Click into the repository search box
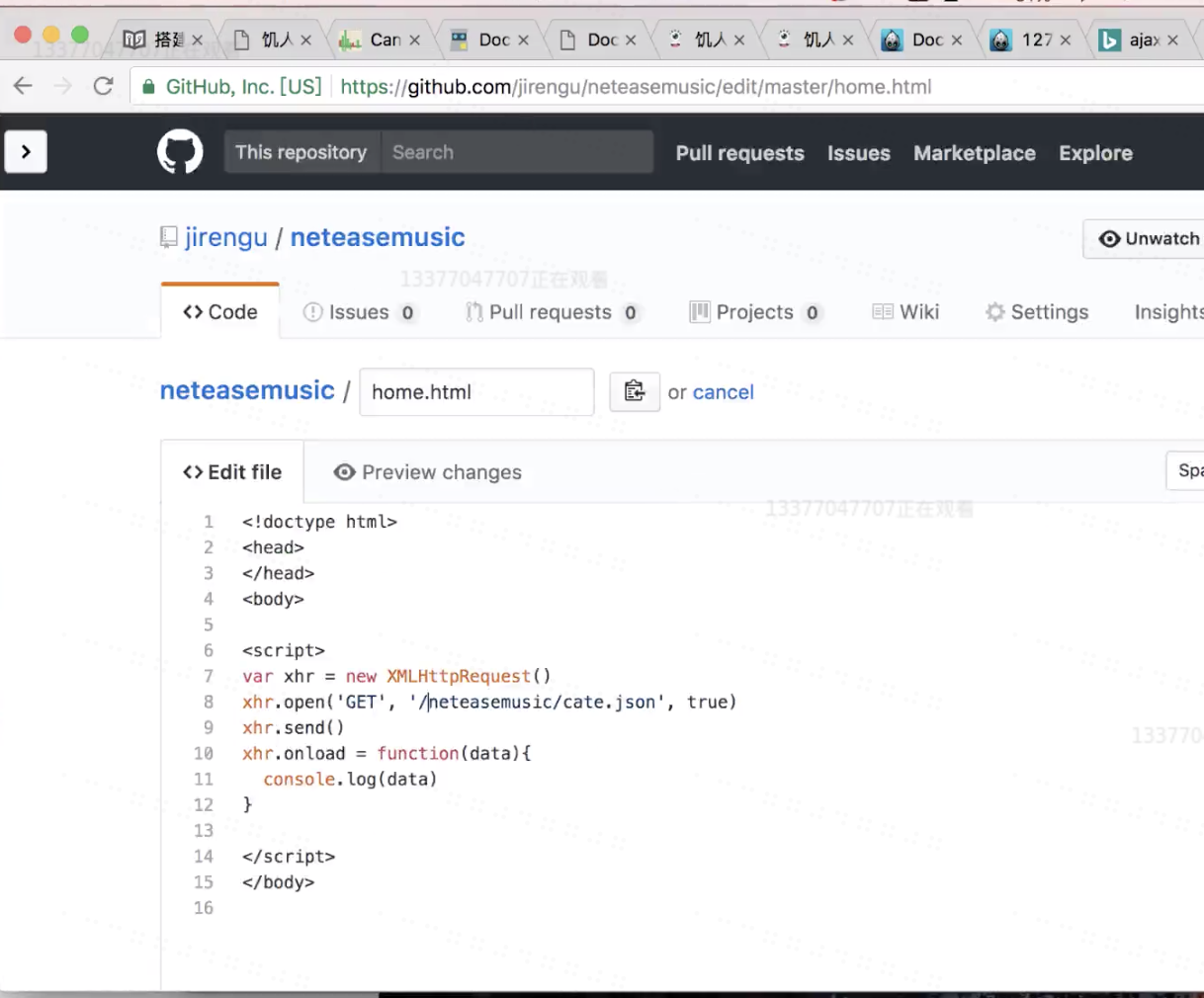 click(x=518, y=151)
